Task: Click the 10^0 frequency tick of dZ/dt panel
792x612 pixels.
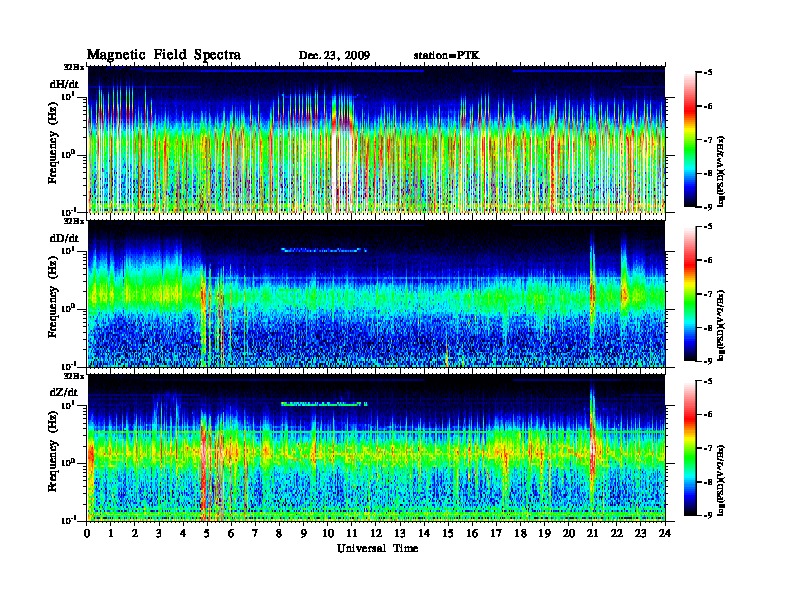Action: point(68,463)
